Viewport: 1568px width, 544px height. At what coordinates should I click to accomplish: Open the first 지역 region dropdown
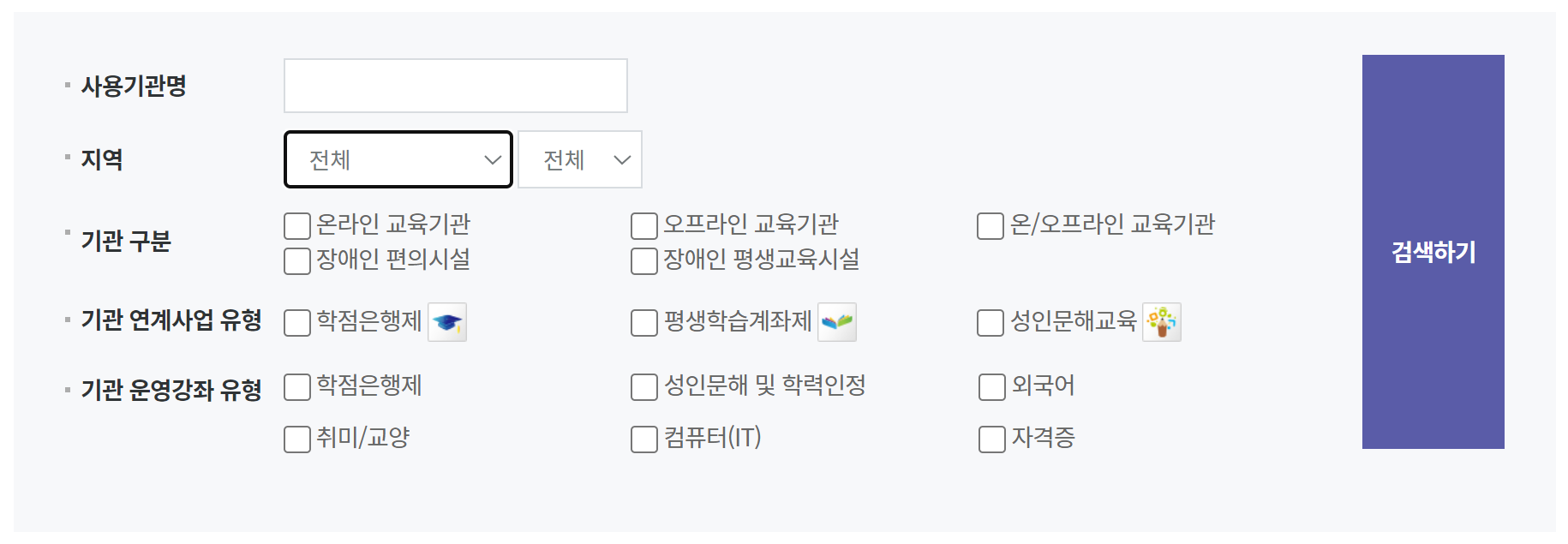397,159
